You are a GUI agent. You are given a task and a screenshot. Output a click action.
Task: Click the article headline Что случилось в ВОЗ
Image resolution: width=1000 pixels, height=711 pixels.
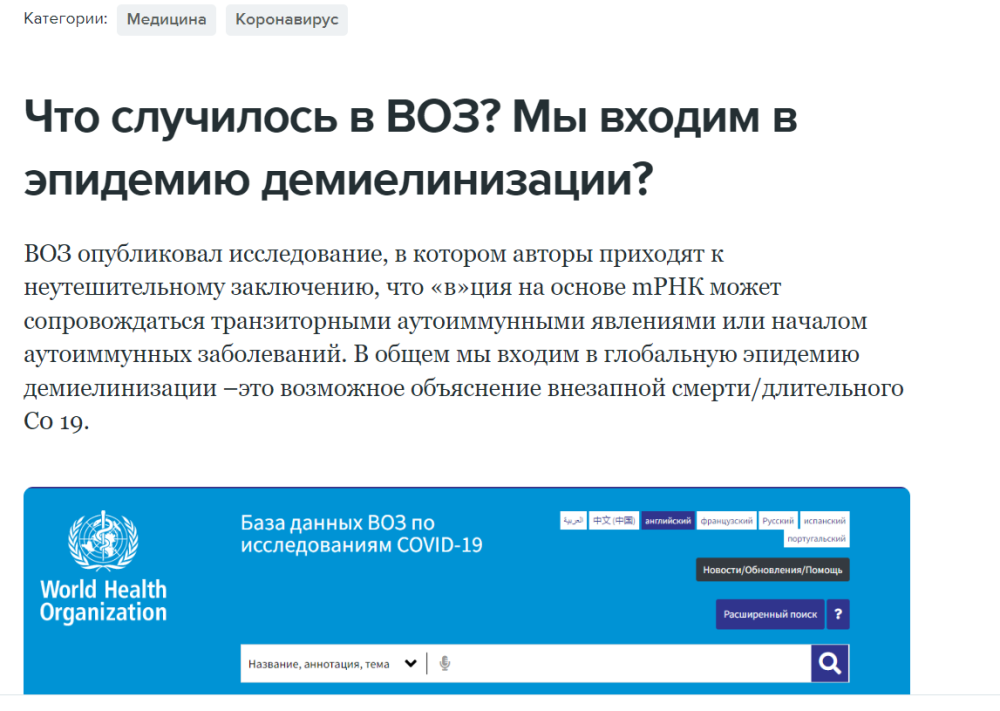click(411, 148)
